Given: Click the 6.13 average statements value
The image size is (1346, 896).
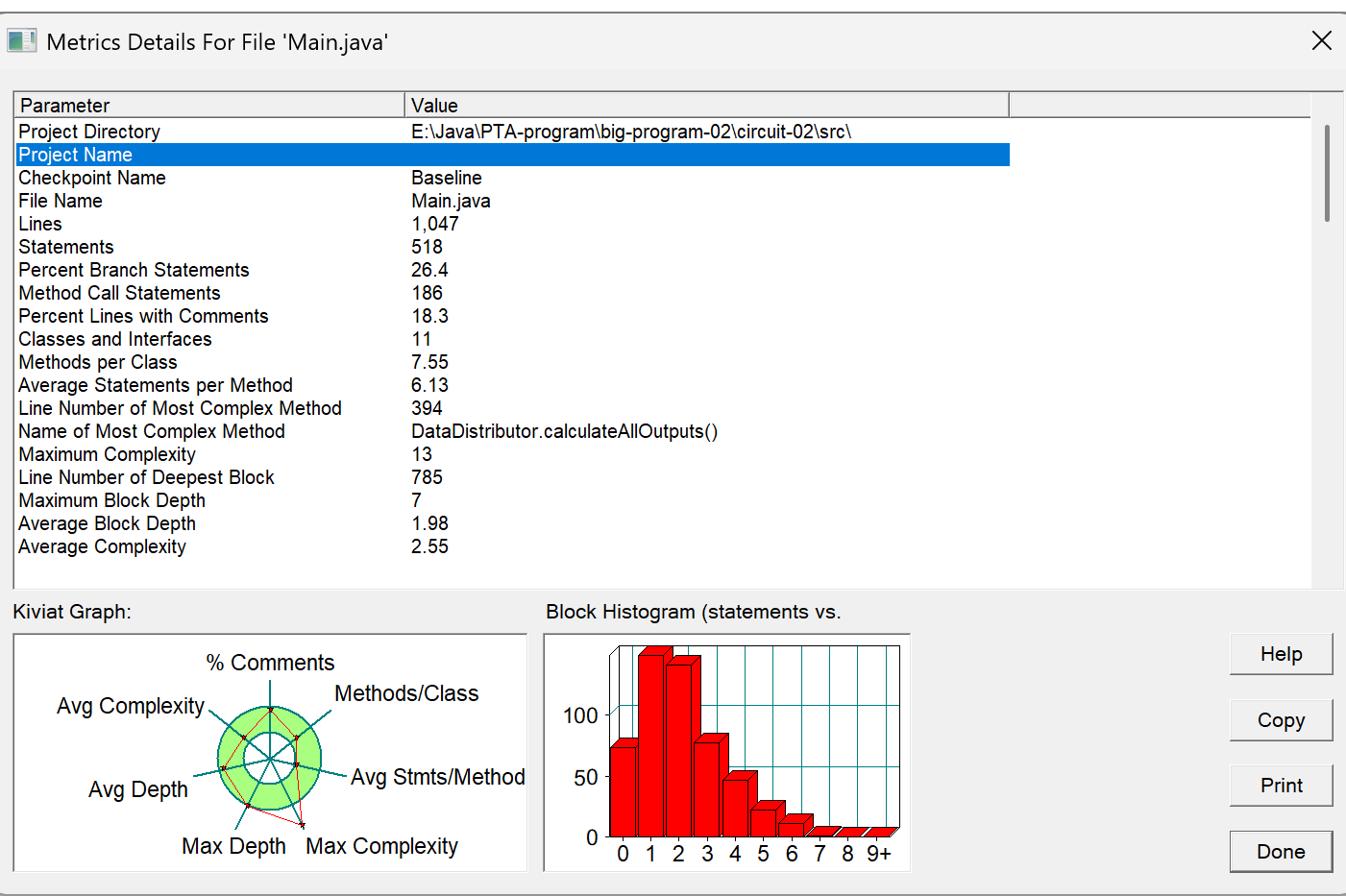Looking at the screenshot, I should 429,385.
